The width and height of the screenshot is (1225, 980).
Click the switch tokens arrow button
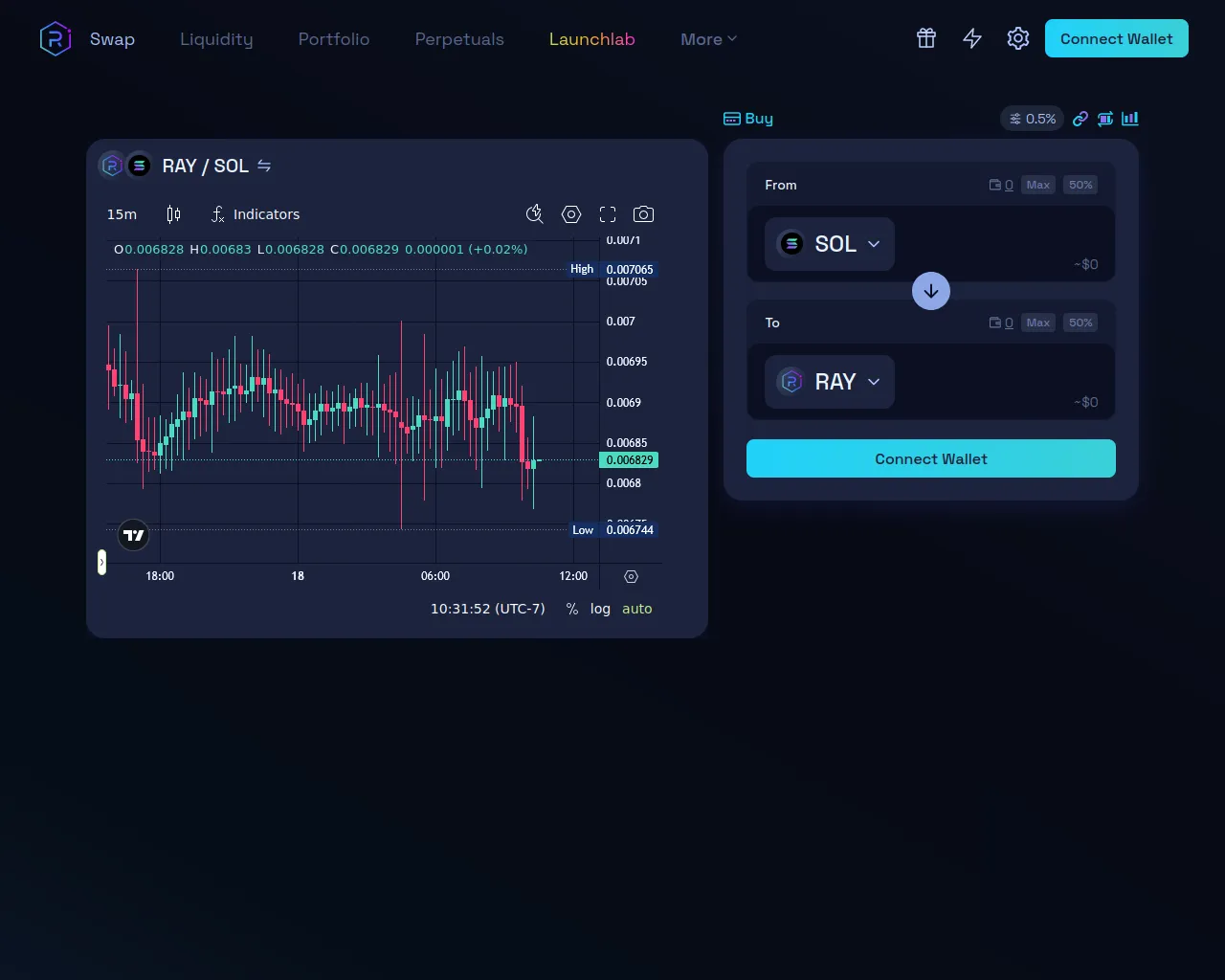coord(931,291)
